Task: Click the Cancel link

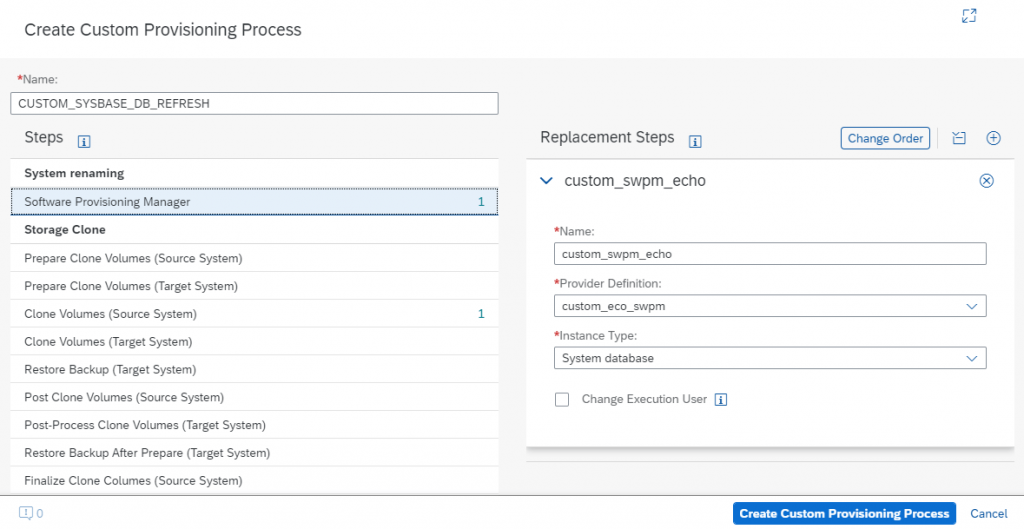Action: (989, 513)
